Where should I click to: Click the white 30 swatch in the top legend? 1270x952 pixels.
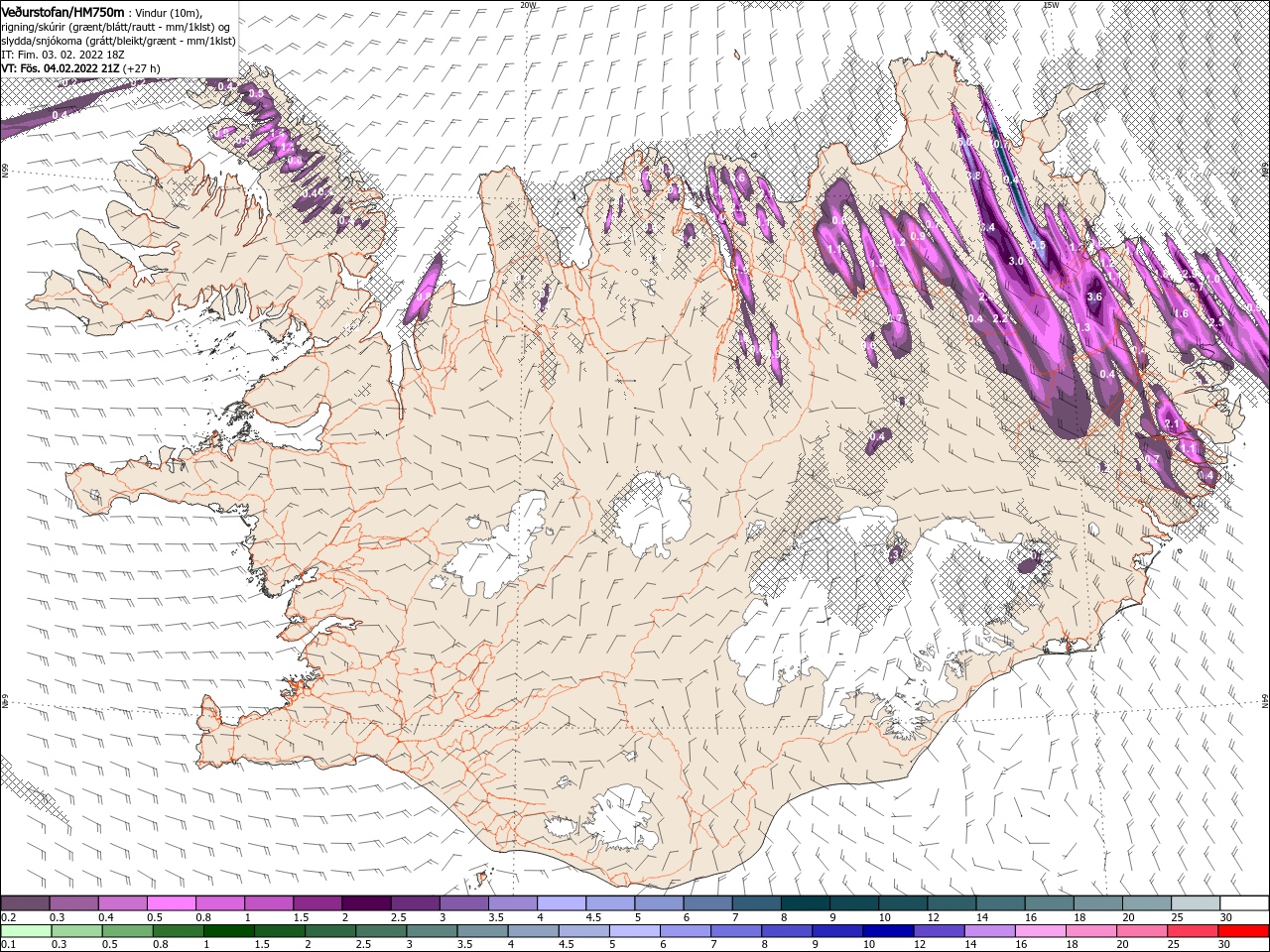[x=1243, y=903]
